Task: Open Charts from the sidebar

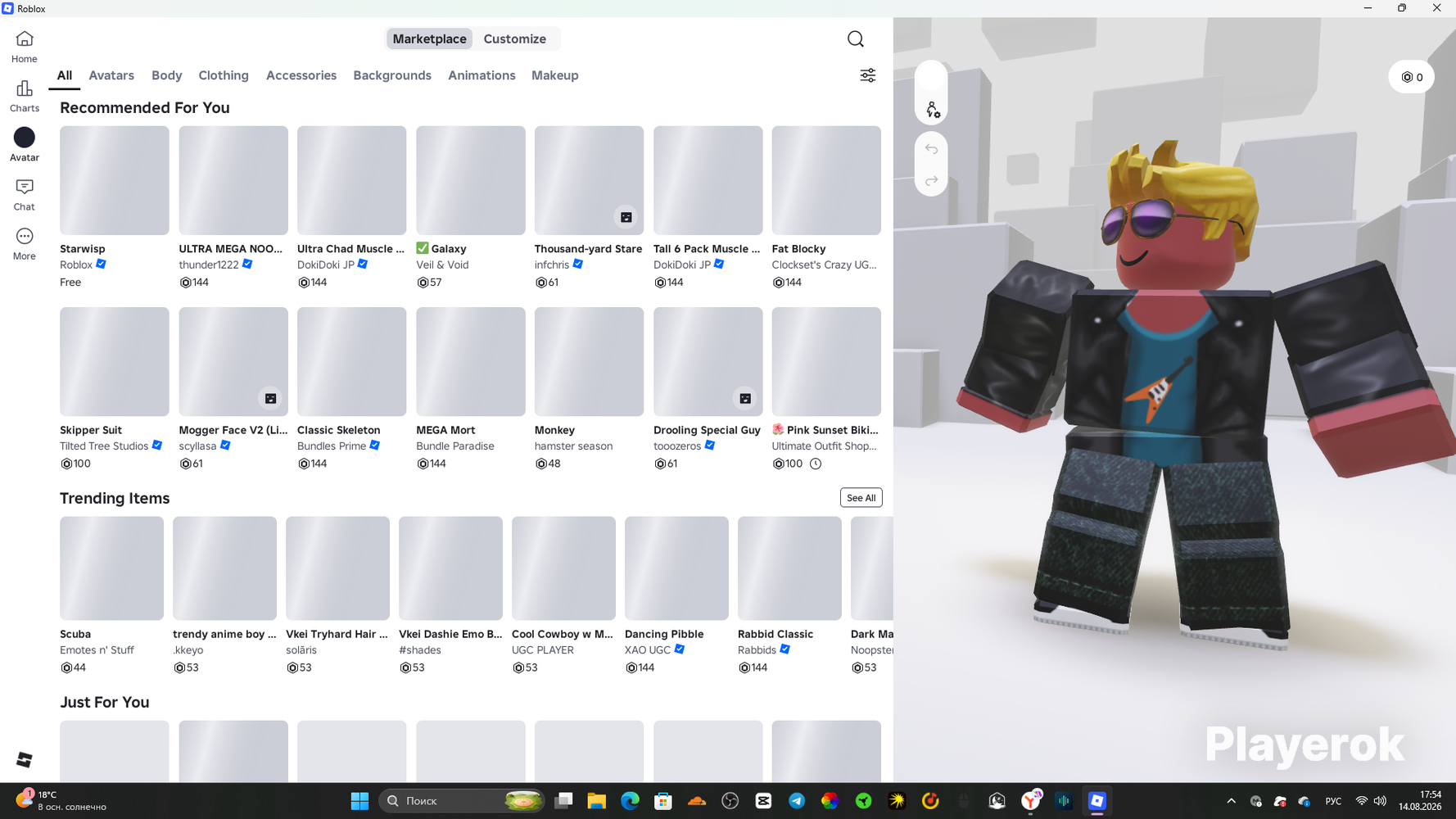Action: pos(25,96)
